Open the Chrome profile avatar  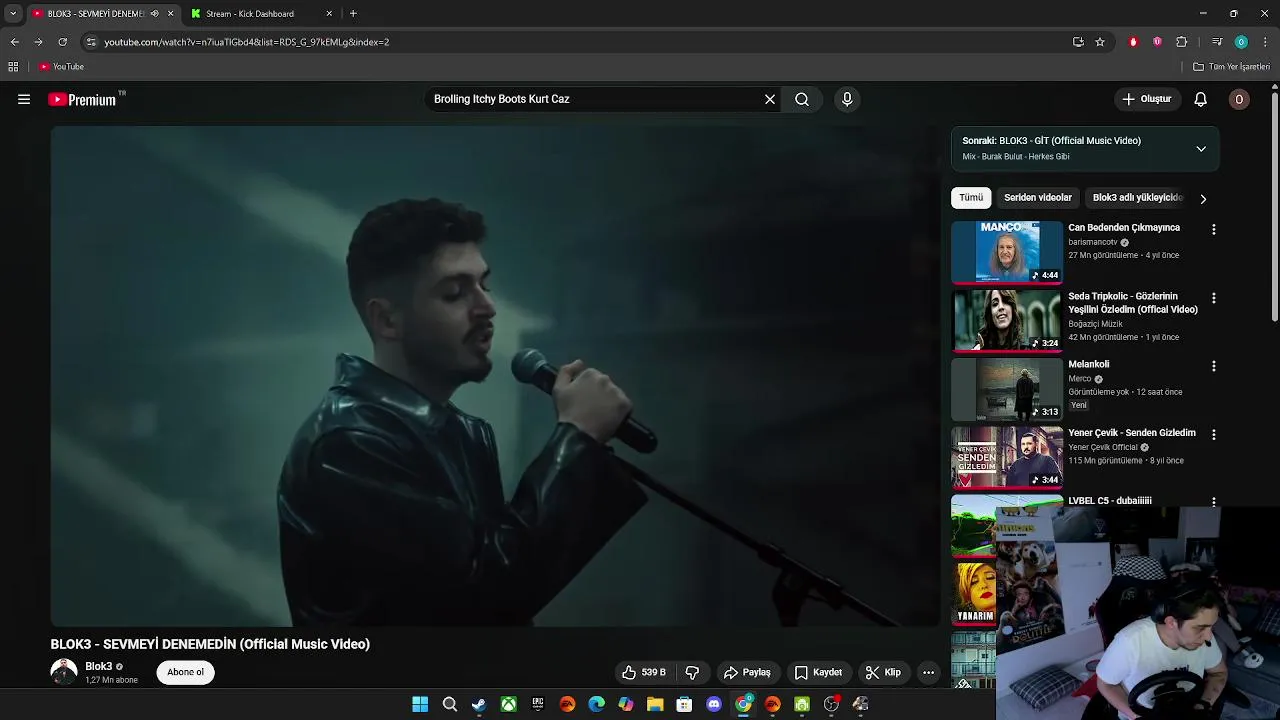[1241, 42]
